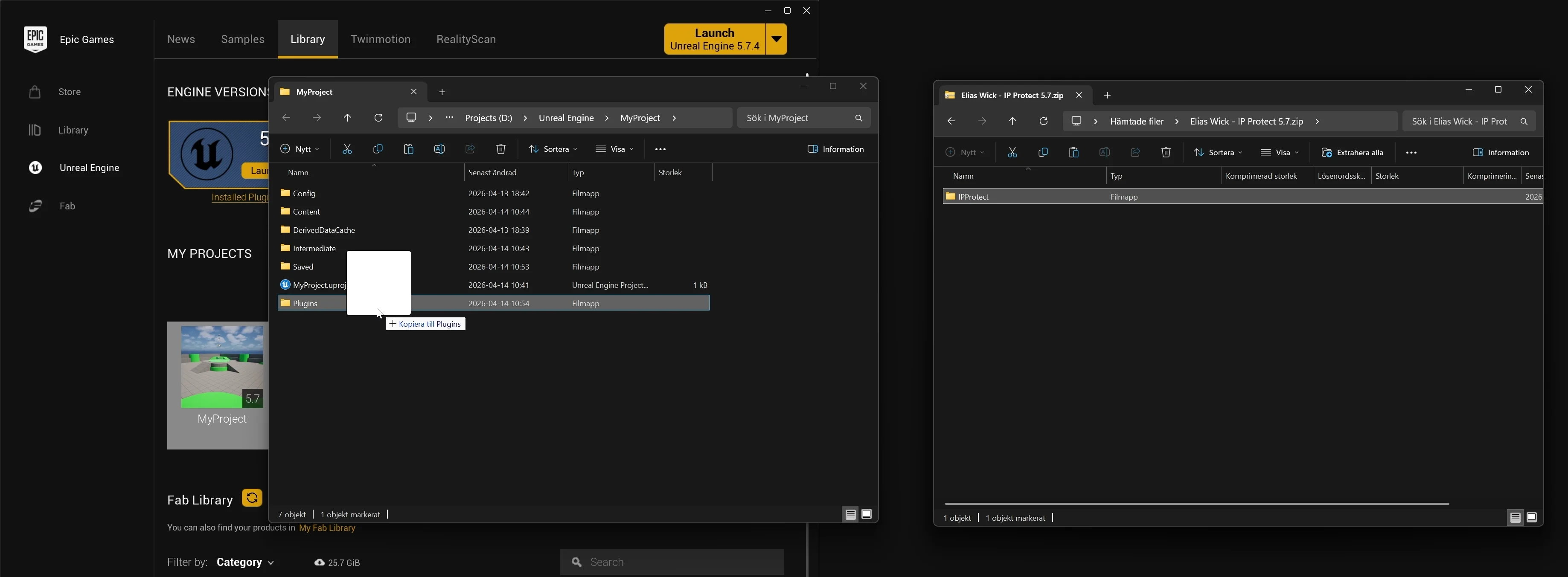Toggle Information pane in MyProject window
This screenshot has width=1568, height=577.
click(x=836, y=149)
